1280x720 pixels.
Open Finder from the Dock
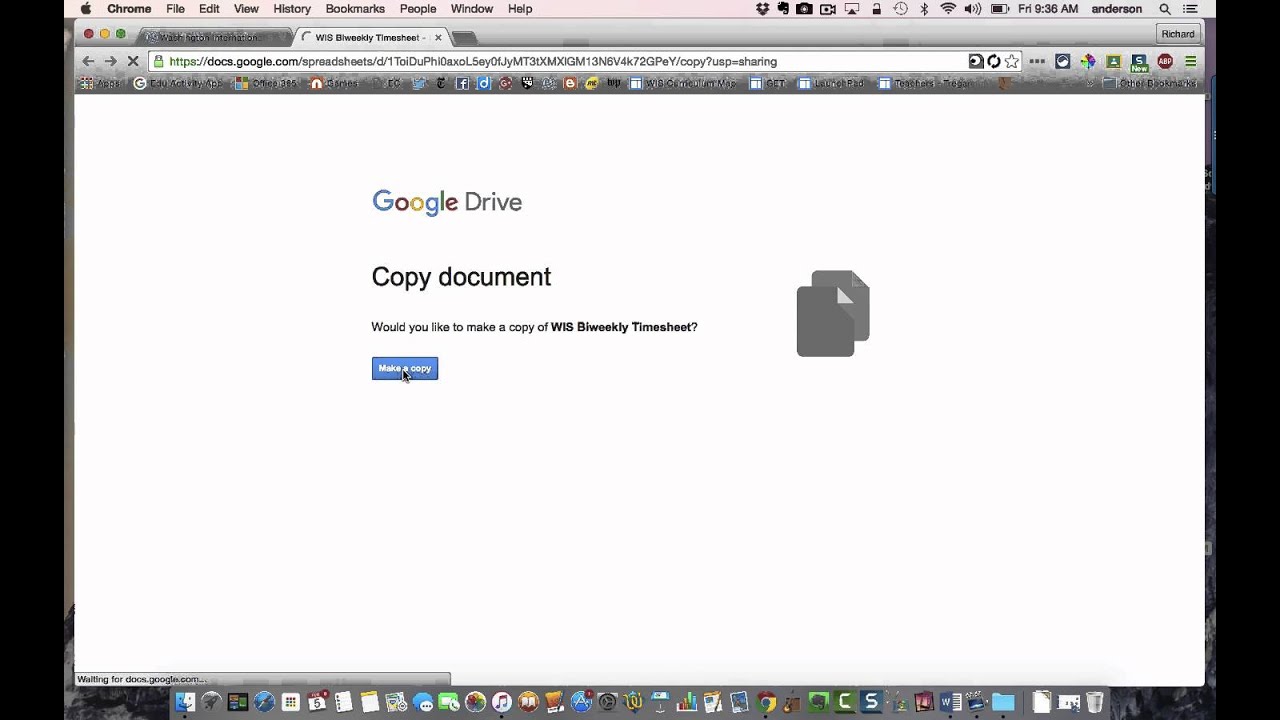point(185,702)
